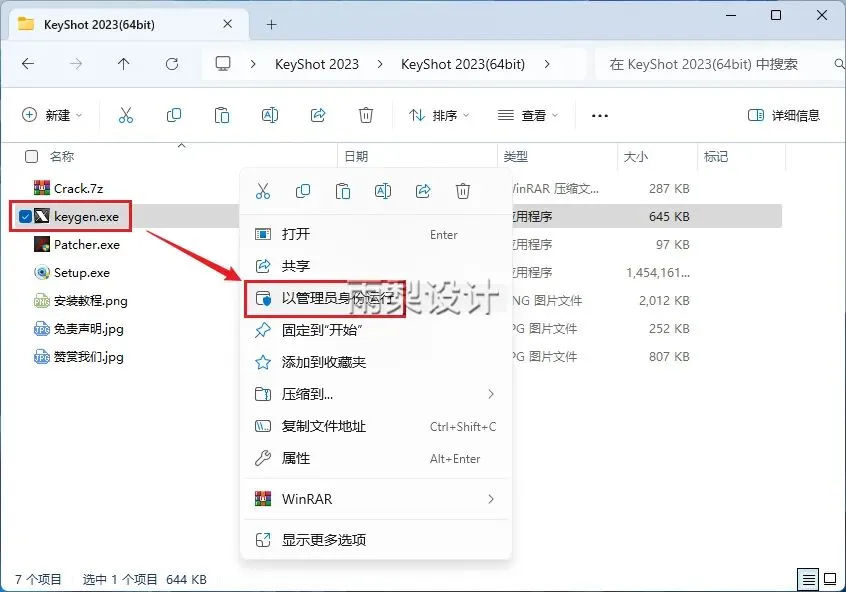Choose 以管理员身份运行
Viewport: 846px width, 592px height.
(x=376, y=298)
